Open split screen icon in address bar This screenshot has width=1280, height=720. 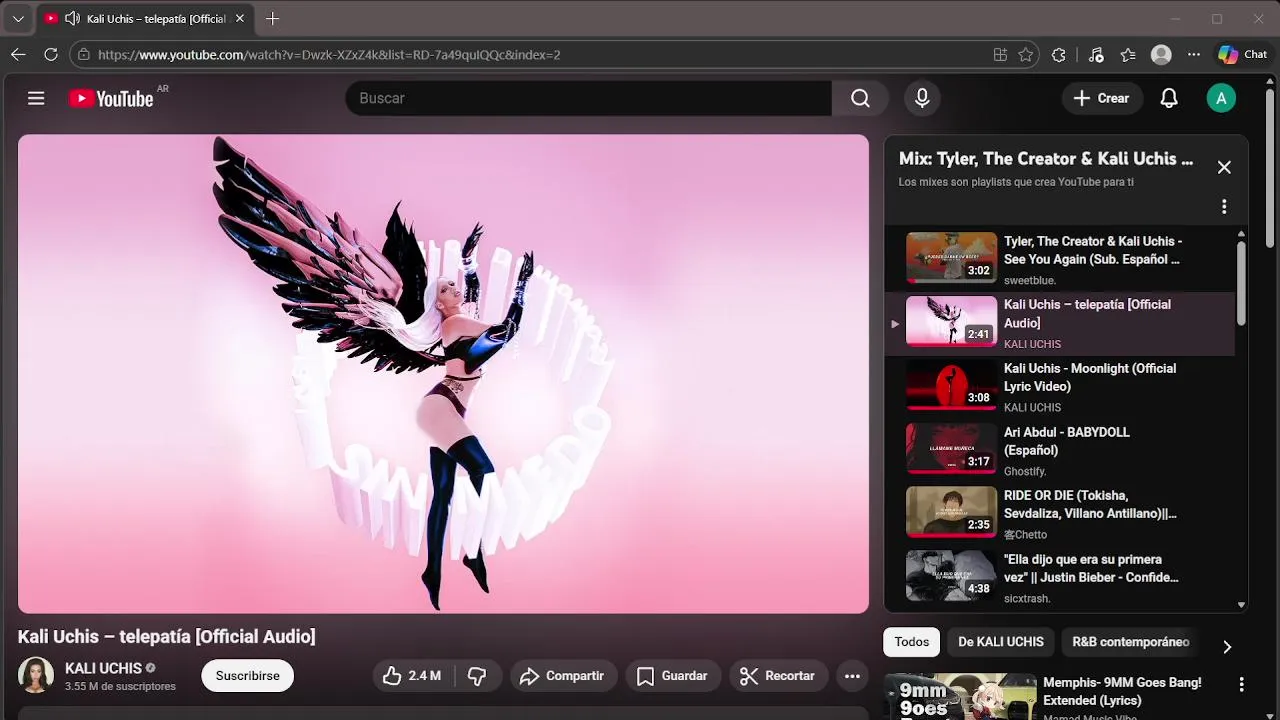pos(1000,55)
